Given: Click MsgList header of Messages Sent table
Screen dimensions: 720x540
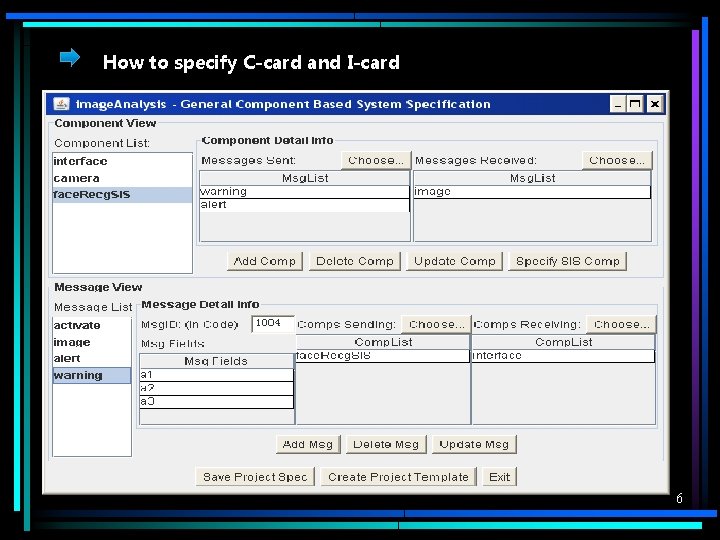Looking at the screenshot, I should click(304, 178).
